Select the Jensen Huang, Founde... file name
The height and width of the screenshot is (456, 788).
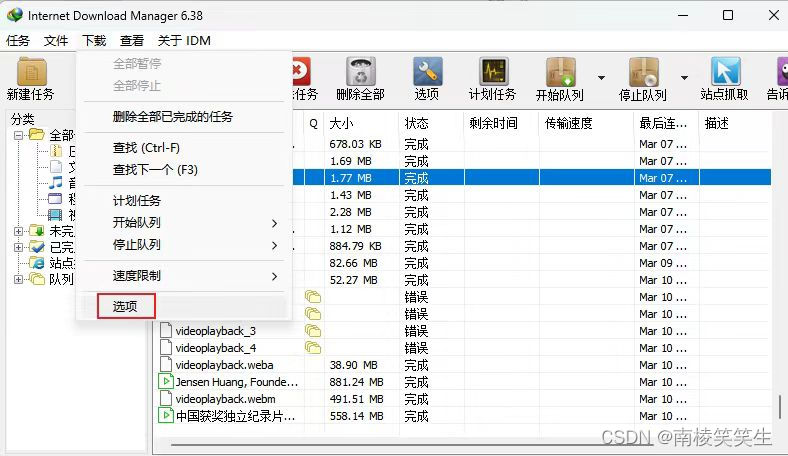click(x=237, y=382)
